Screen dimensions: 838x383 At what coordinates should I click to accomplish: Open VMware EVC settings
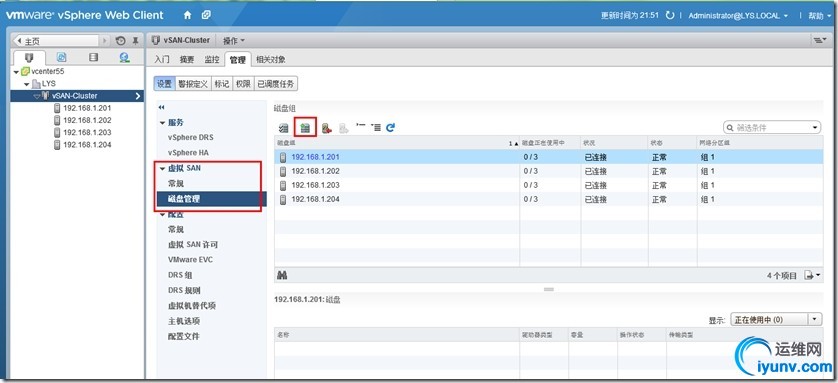(189, 260)
